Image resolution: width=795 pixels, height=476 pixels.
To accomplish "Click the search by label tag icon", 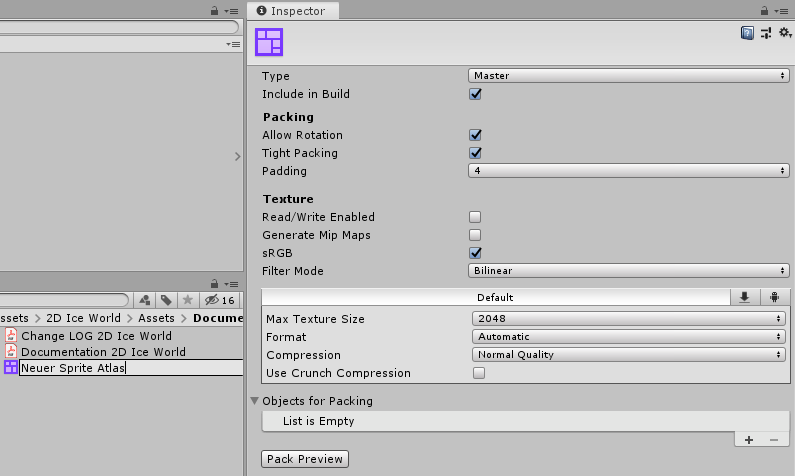I will tap(166, 300).
